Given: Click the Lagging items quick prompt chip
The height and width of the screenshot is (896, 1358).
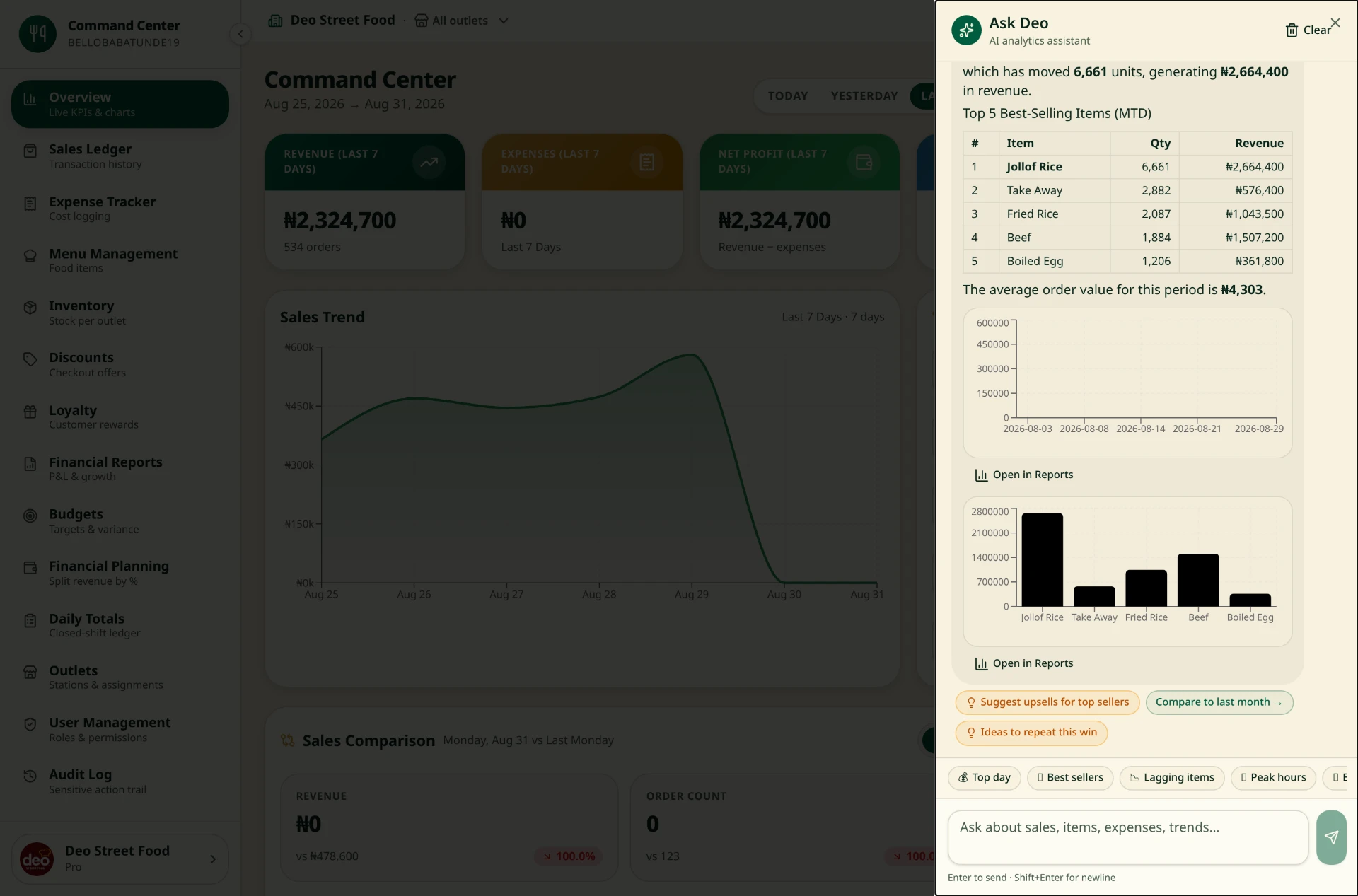Looking at the screenshot, I should coord(1171,778).
